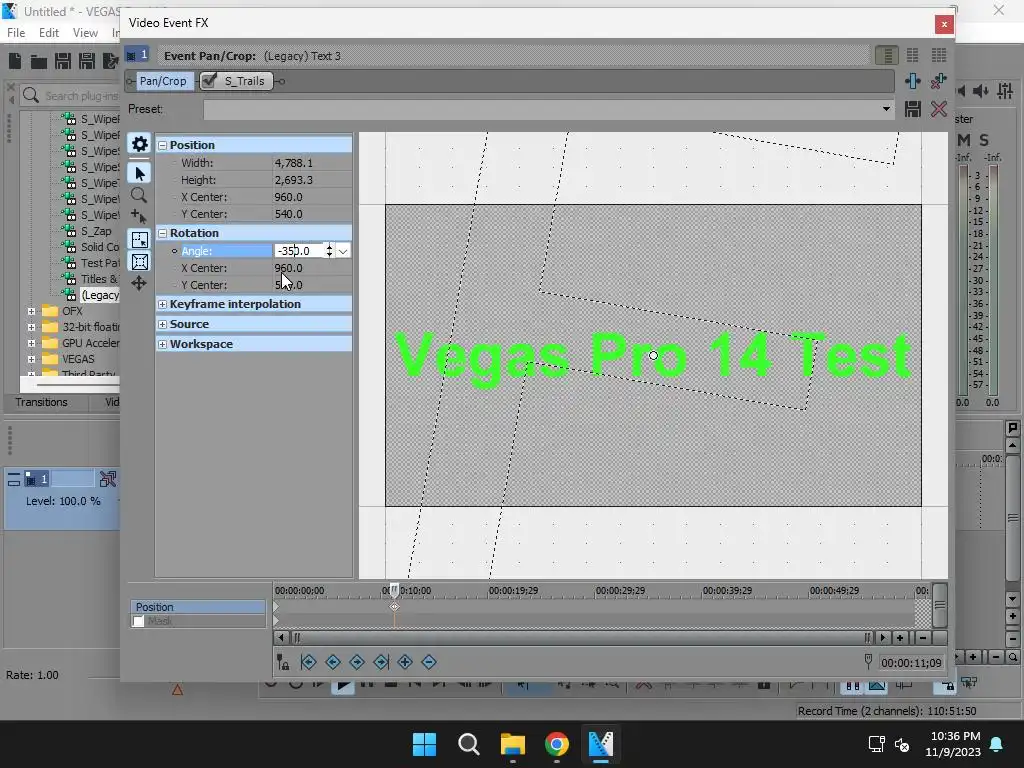Select the Test Pattern plug-in item
Screen dimensions: 1024x768
tap(99, 263)
